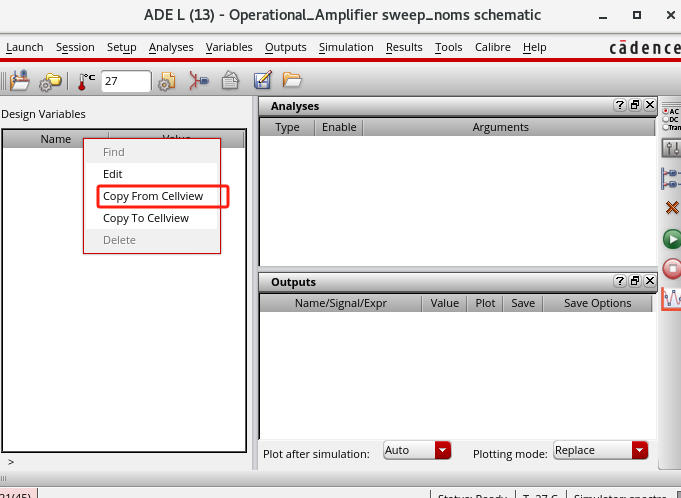Viewport: 681px width, 498px height.
Task: Open the Tools menu
Action: [x=449, y=47]
